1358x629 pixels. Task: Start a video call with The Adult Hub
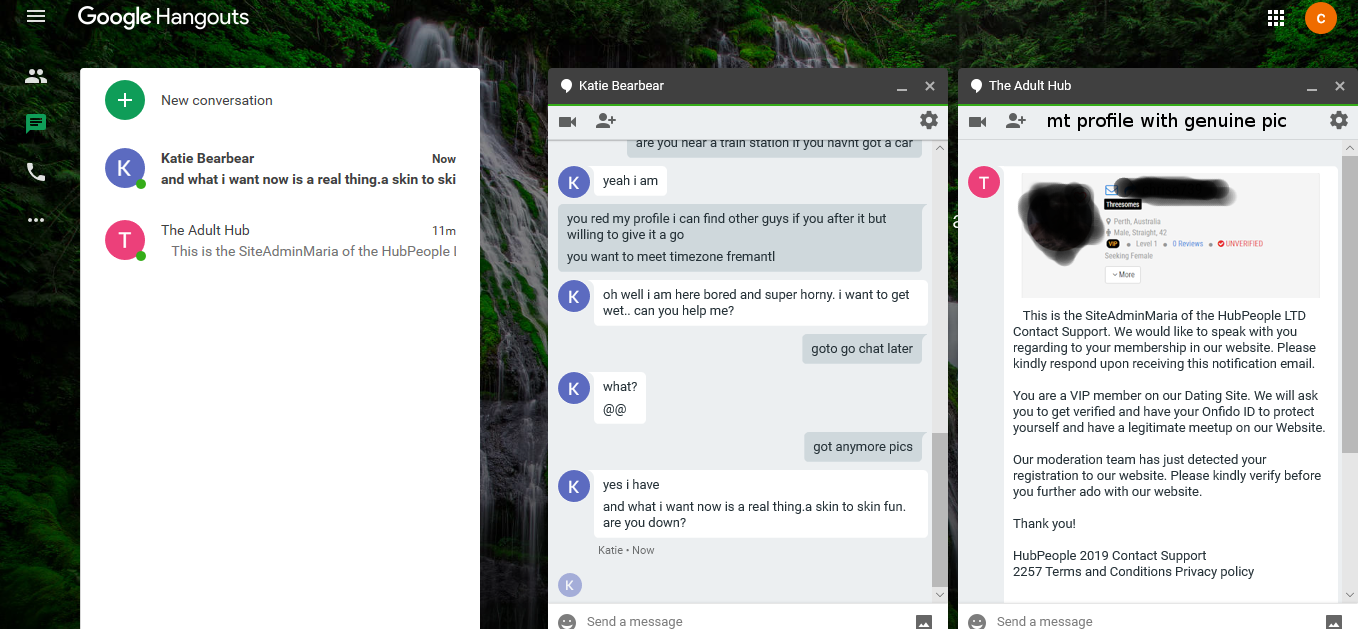point(978,121)
